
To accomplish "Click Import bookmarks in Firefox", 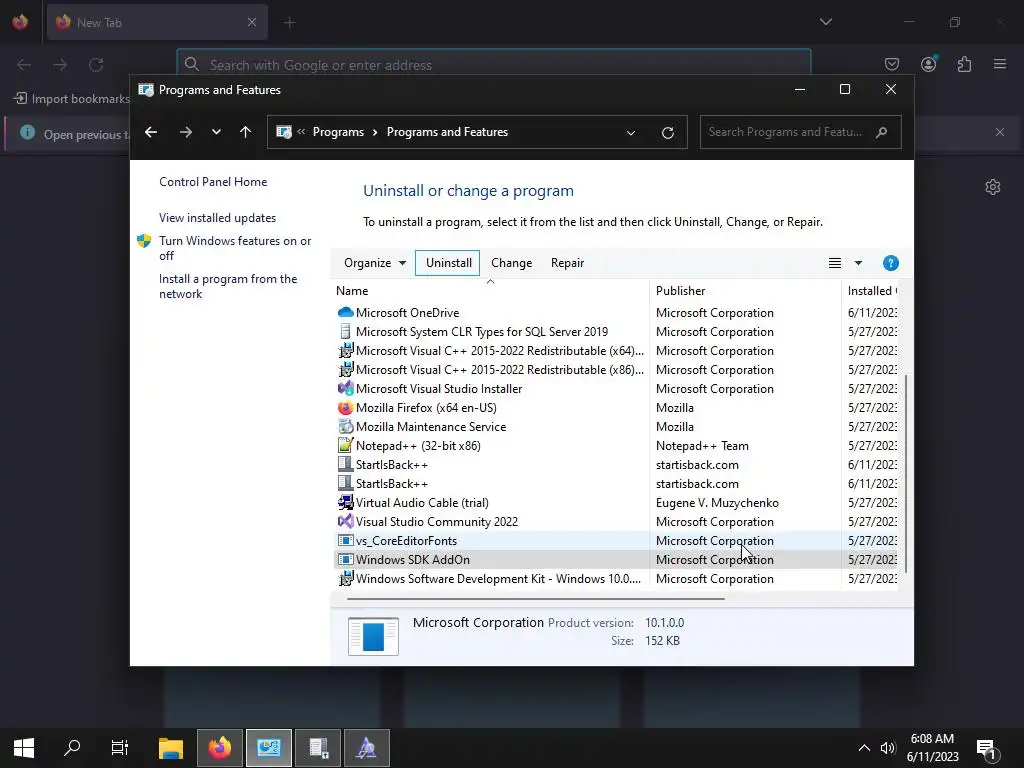I will click(71, 99).
